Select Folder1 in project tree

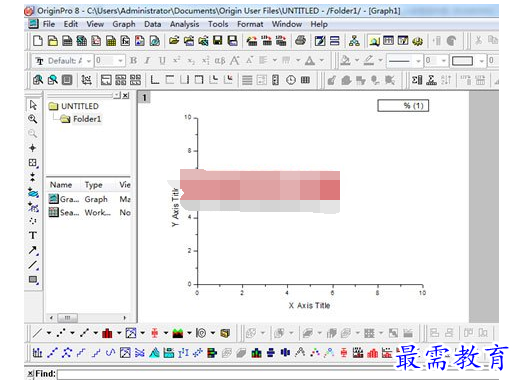[x=80, y=119]
